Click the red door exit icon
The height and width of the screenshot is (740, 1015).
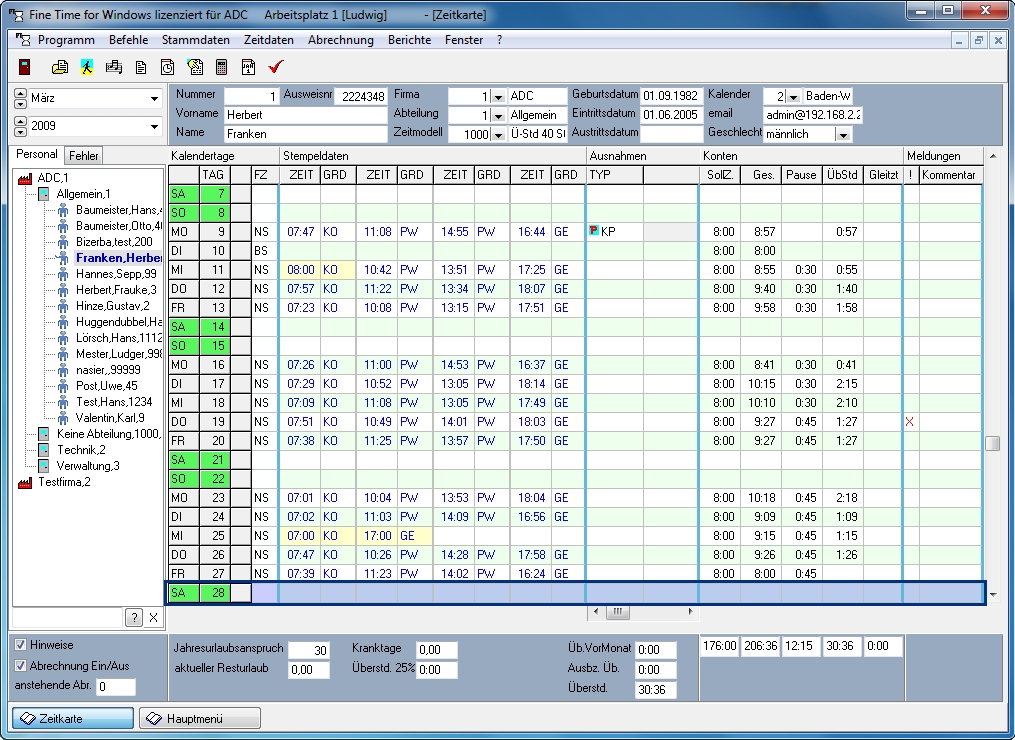click(x=25, y=67)
